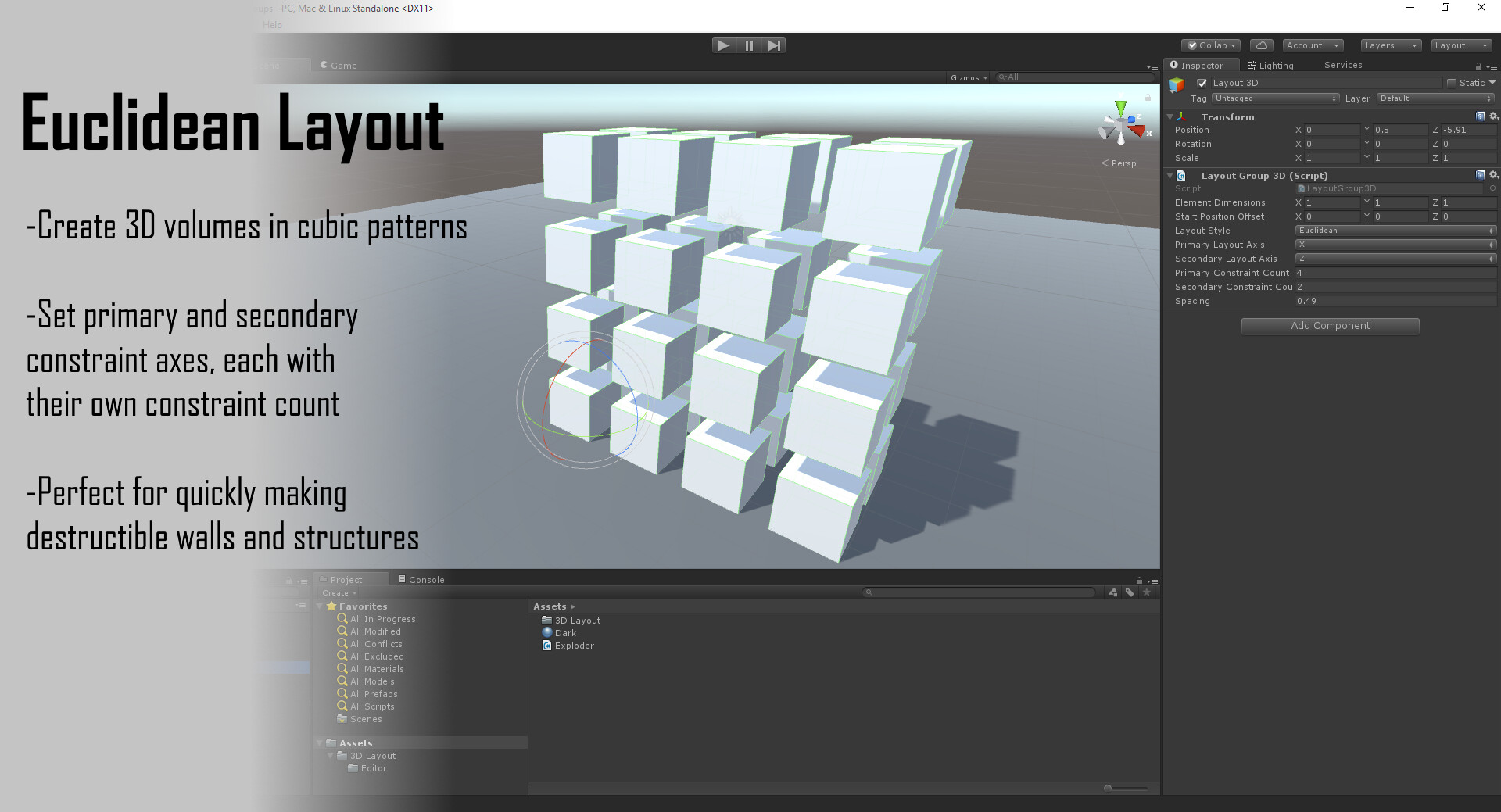Screen dimensions: 1501x812
Task: Click Search by Type icon in Project
Action: [x=1113, y=592]
